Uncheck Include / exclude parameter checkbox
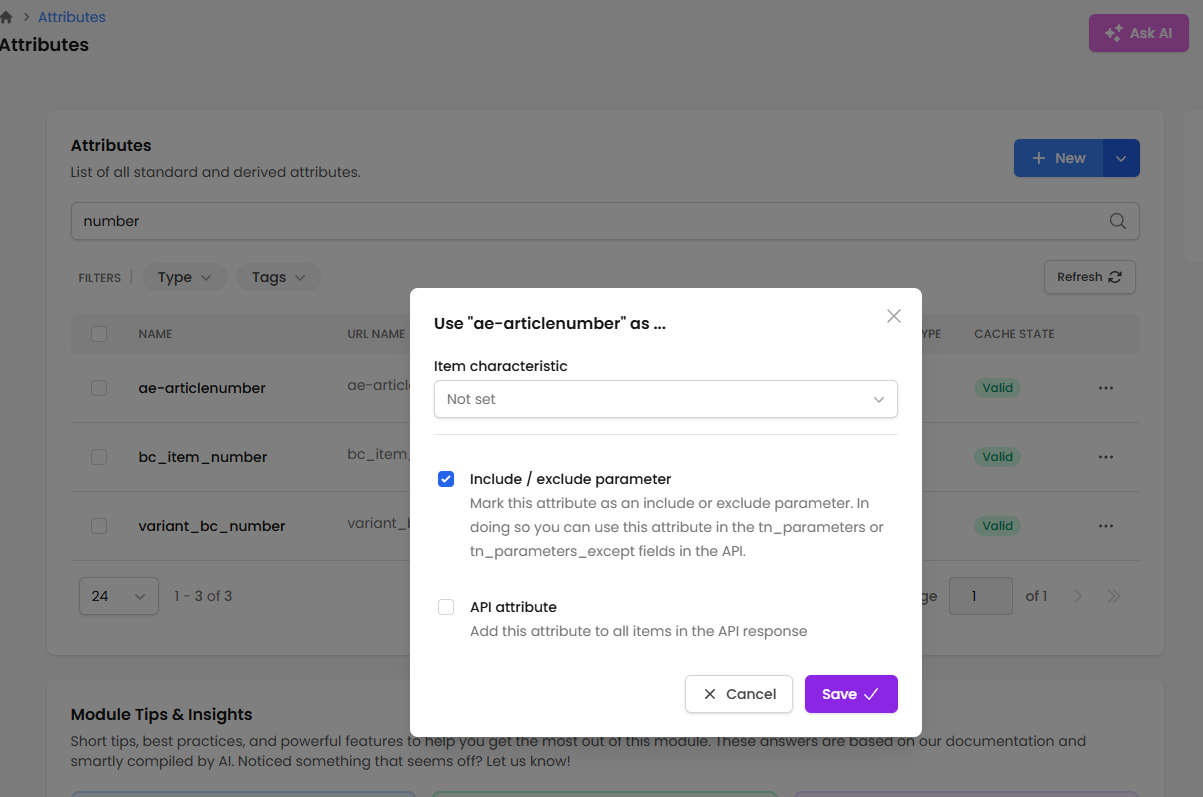The height and width of the screenshot is (797, 1203). pos(446,479)
